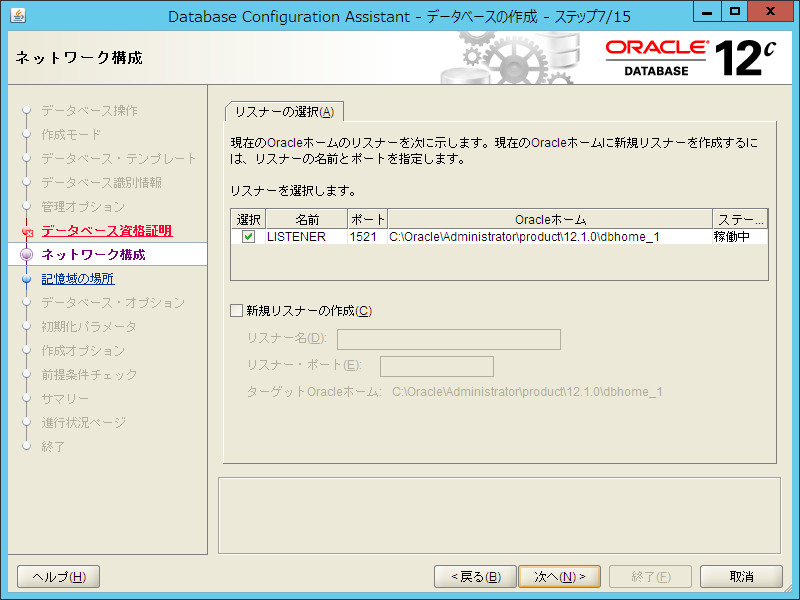The width and height of the screenshot is (800, 600).
Task: Click the サマリー step
Action: 65,398
